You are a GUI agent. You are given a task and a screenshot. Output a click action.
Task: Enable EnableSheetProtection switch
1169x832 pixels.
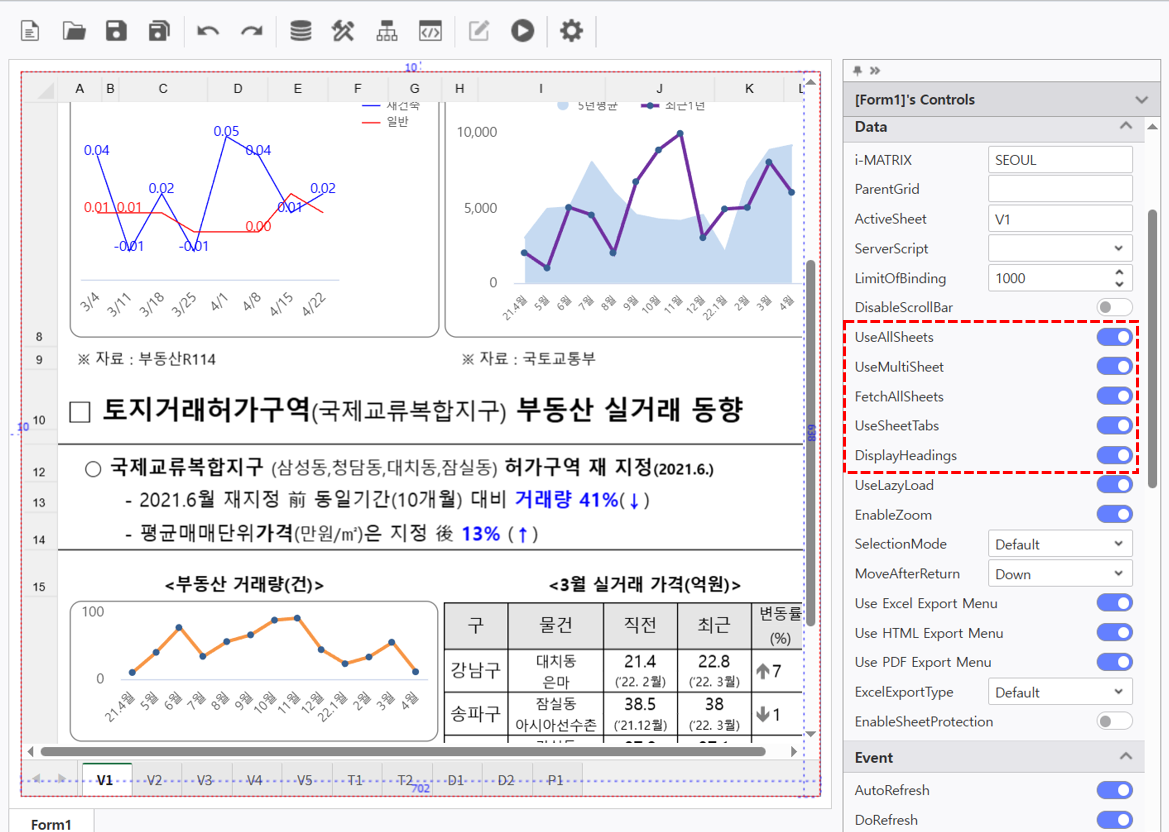pyautogui.click(x=1115, y=721)
